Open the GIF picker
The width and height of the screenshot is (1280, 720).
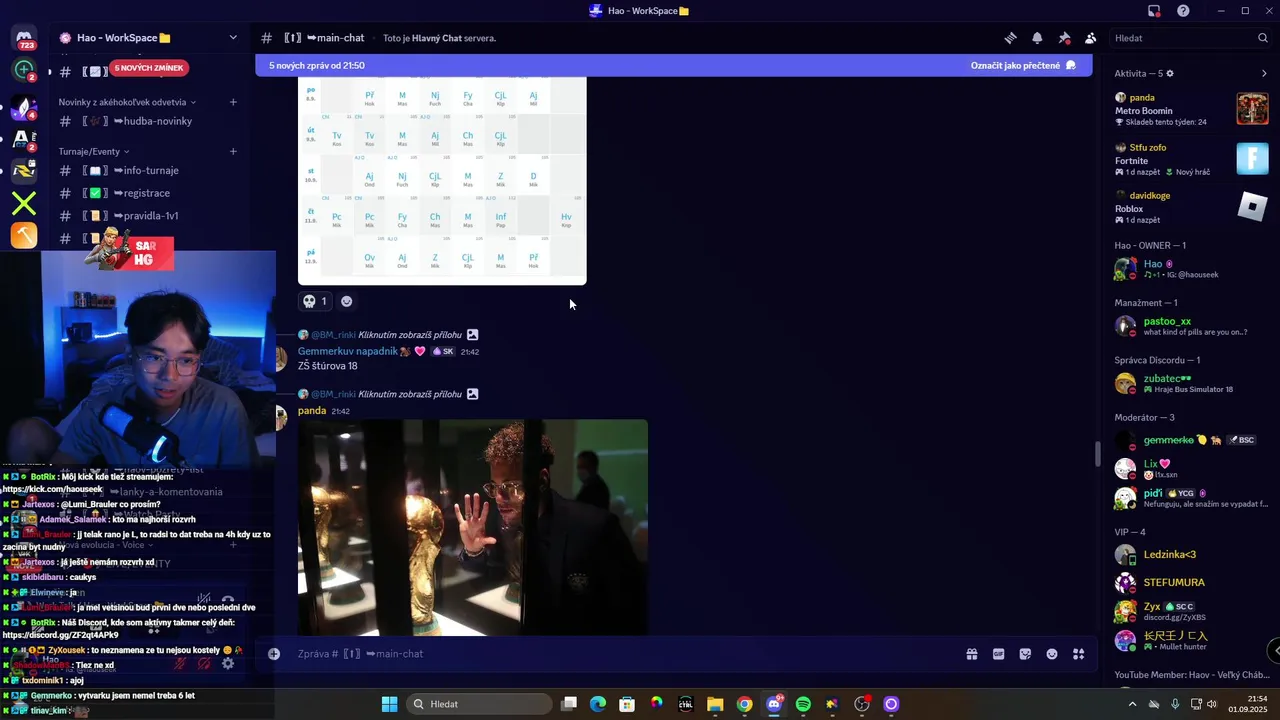click(998, 654)
